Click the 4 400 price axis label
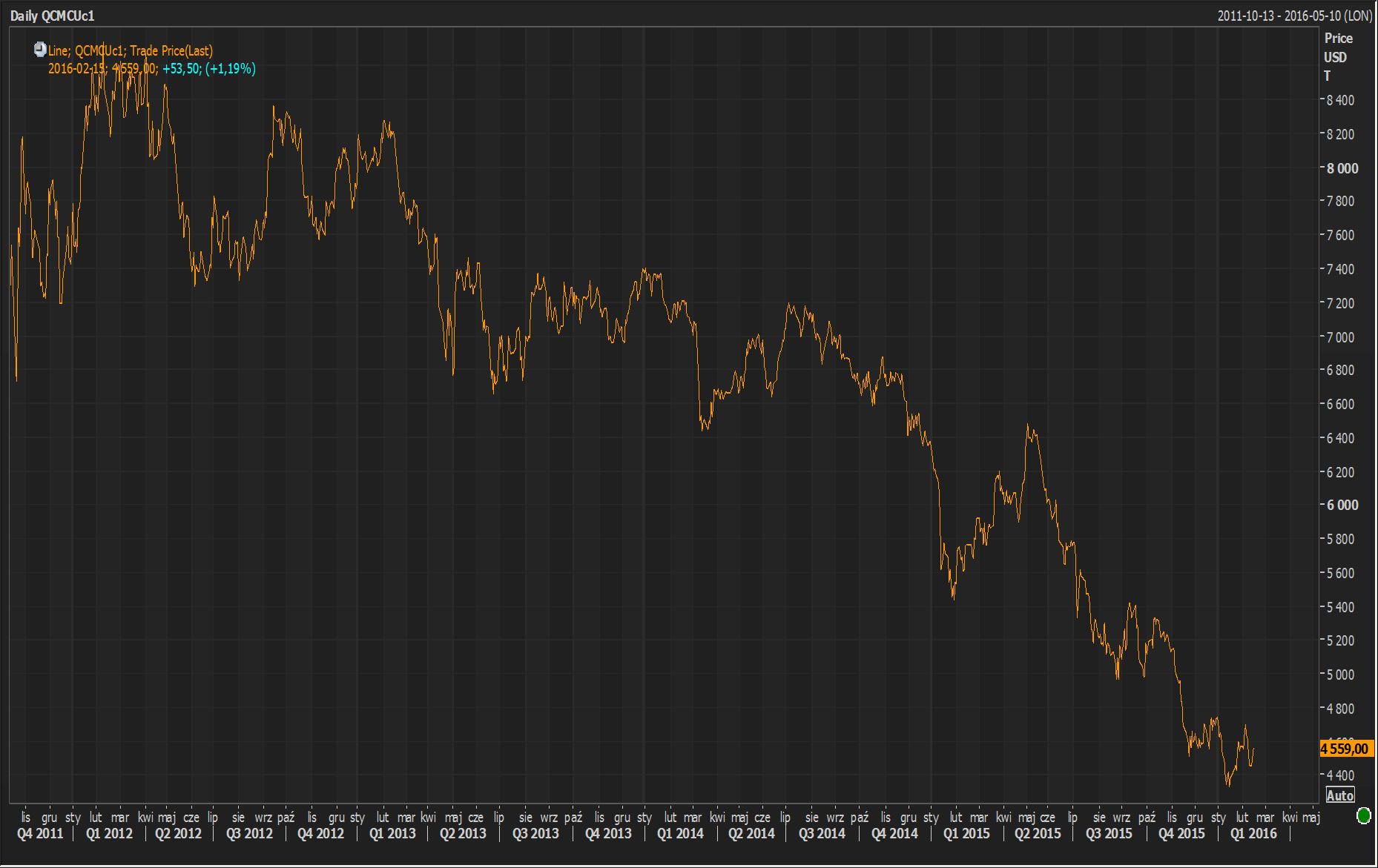 pos(1340,775)
